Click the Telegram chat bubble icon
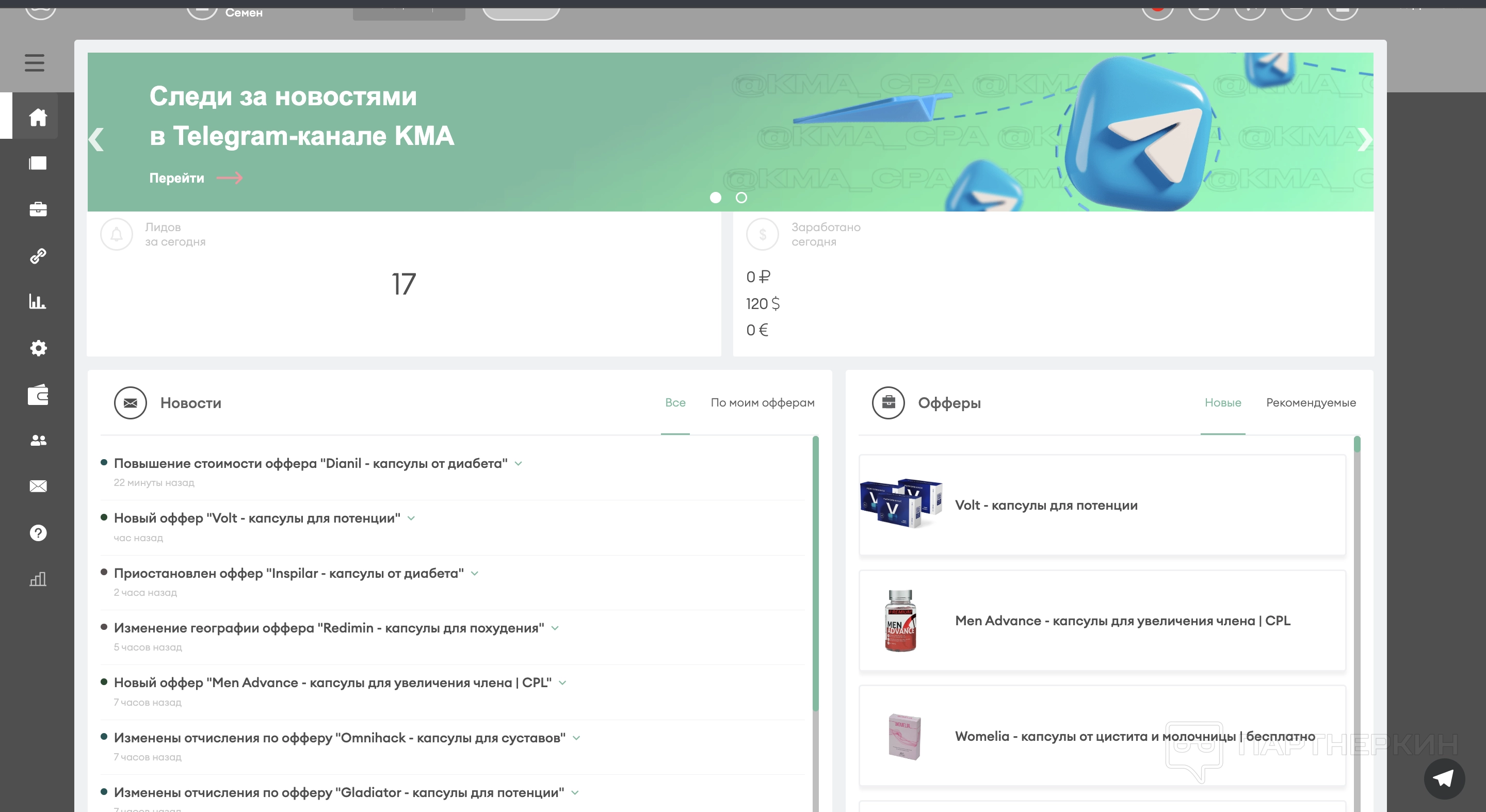Viewport: 1486px width, 812px height. pos(1444,779)
